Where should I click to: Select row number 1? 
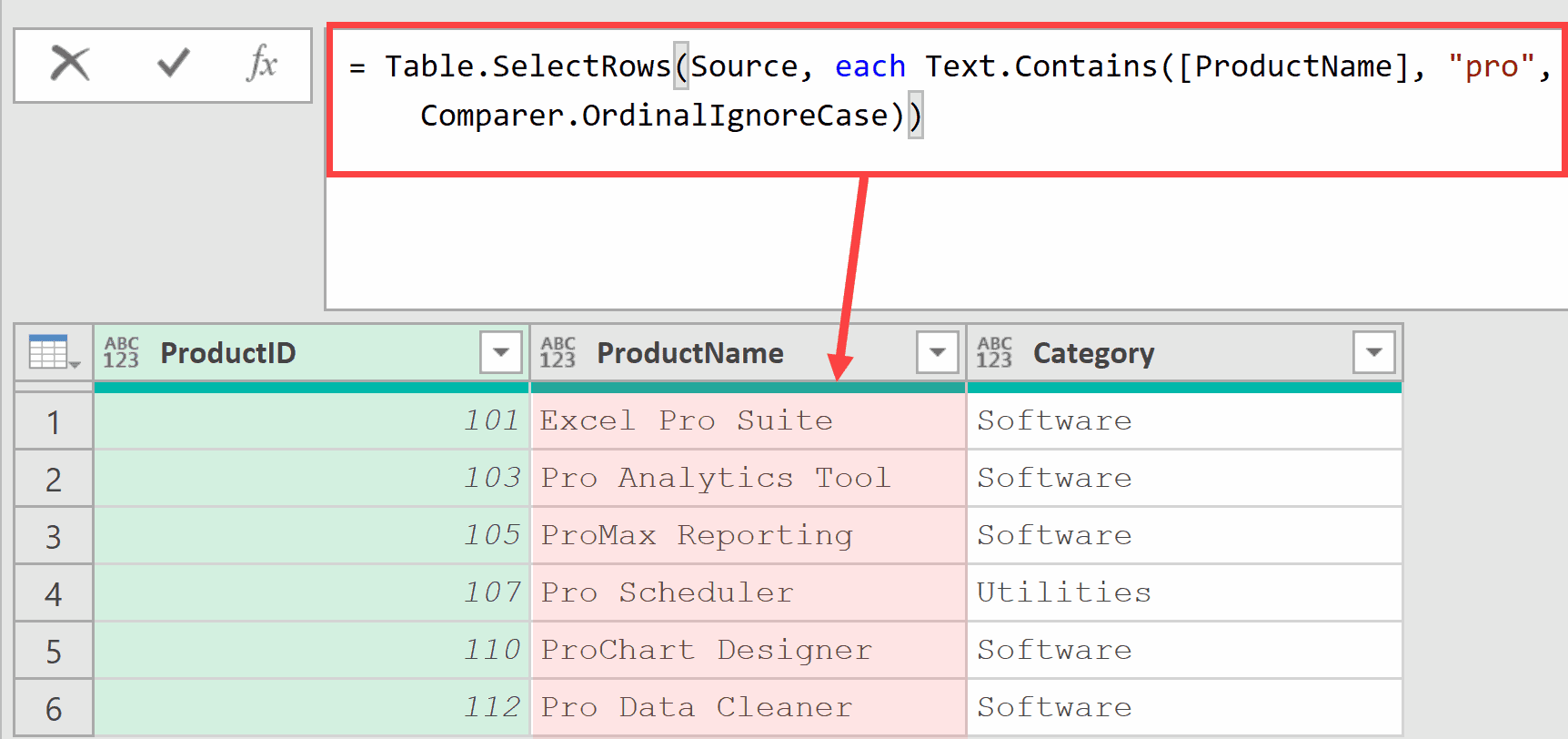point(54,422)
